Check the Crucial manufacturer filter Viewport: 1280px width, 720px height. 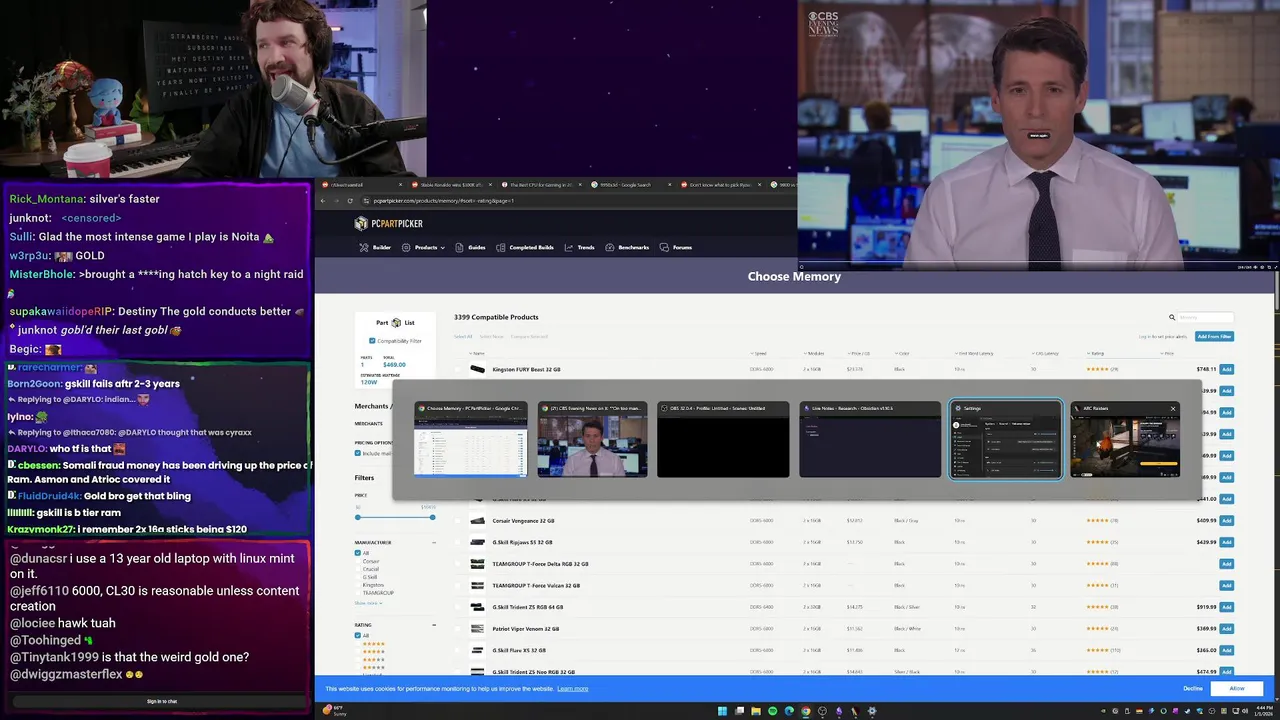(358, 569)
